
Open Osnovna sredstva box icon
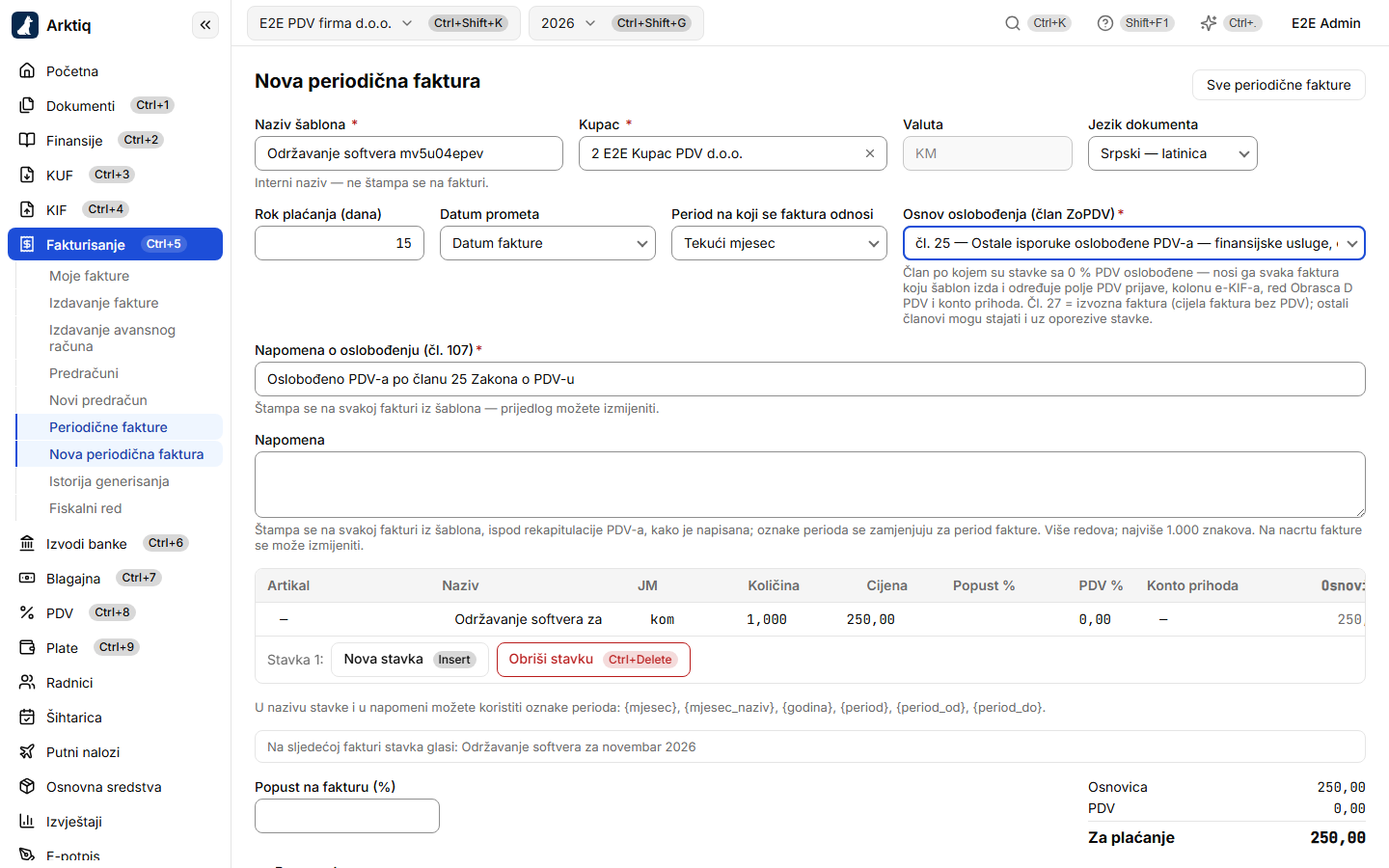[27, 787]
